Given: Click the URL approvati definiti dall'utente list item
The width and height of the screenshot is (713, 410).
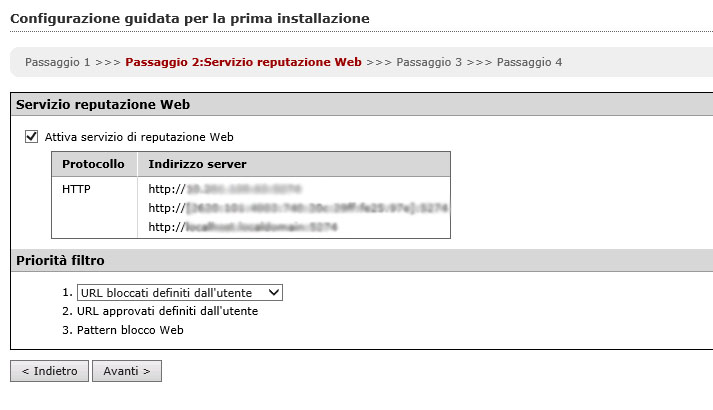Looking at the screenshot, I should coord(167,311).
